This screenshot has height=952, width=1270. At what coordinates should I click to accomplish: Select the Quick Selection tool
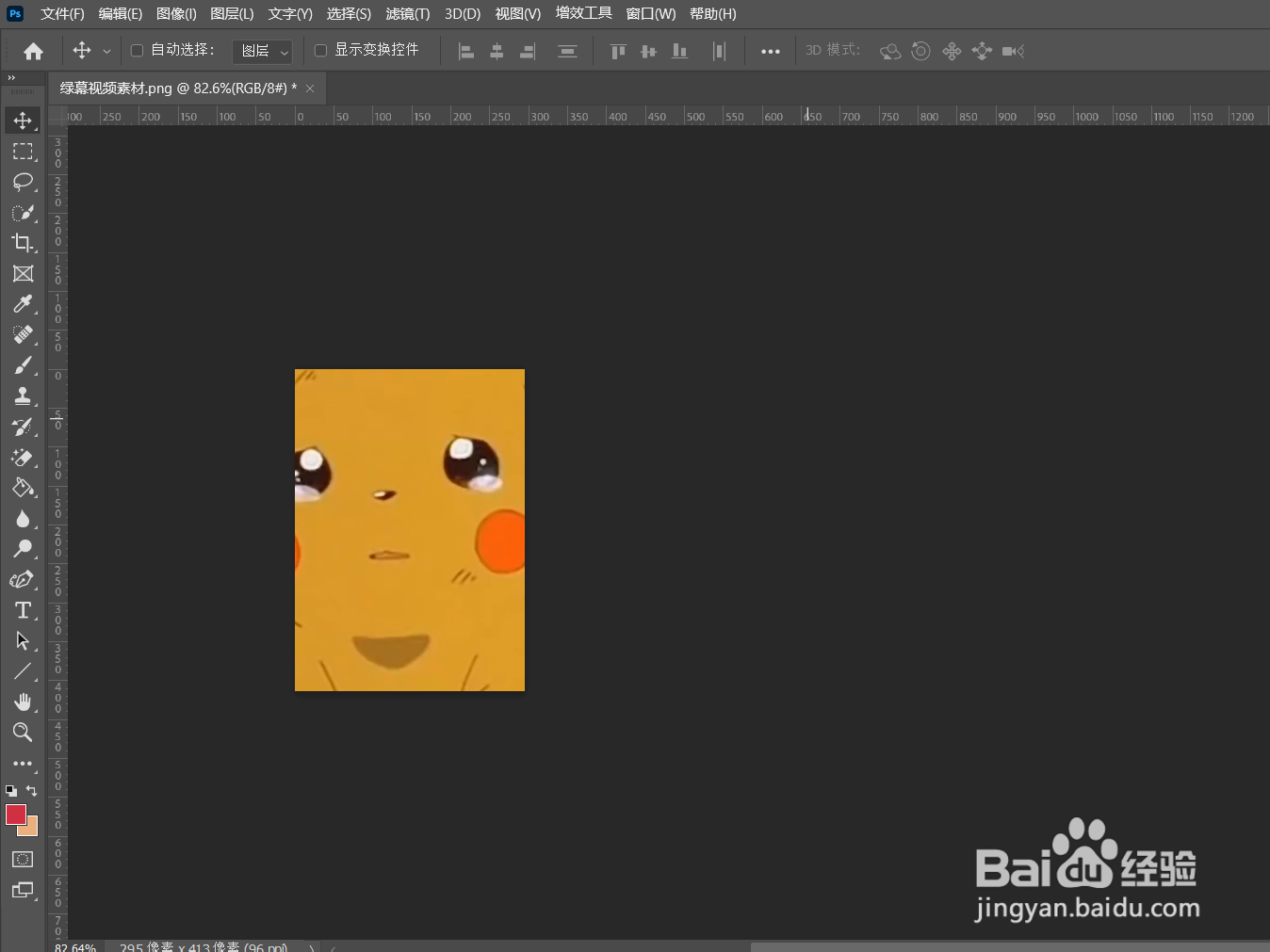[x=23, y=213]
